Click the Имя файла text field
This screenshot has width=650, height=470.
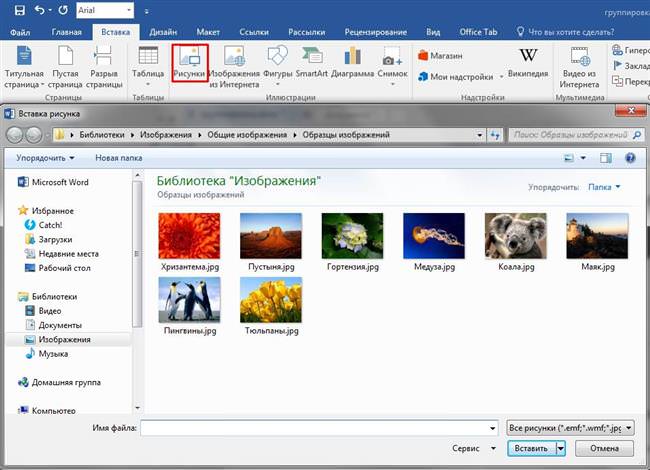click(x=314, y=428)
